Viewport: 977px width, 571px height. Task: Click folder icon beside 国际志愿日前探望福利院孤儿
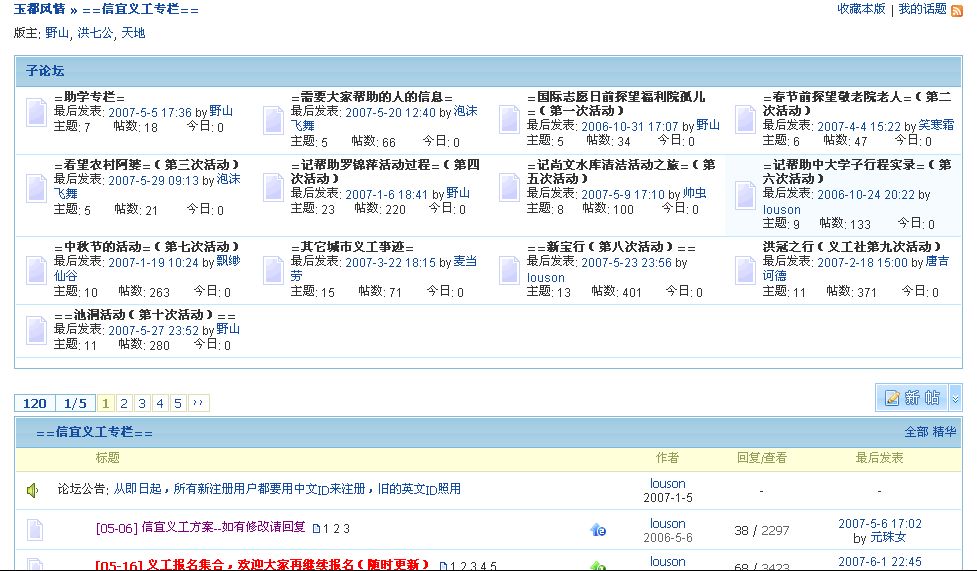(x=509, y=120)
